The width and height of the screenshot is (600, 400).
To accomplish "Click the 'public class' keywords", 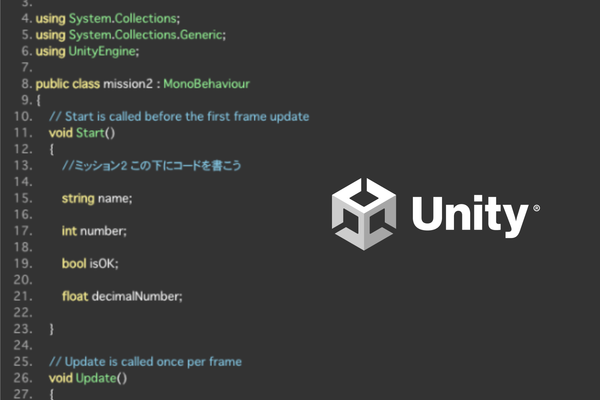I will coord(68,84).
